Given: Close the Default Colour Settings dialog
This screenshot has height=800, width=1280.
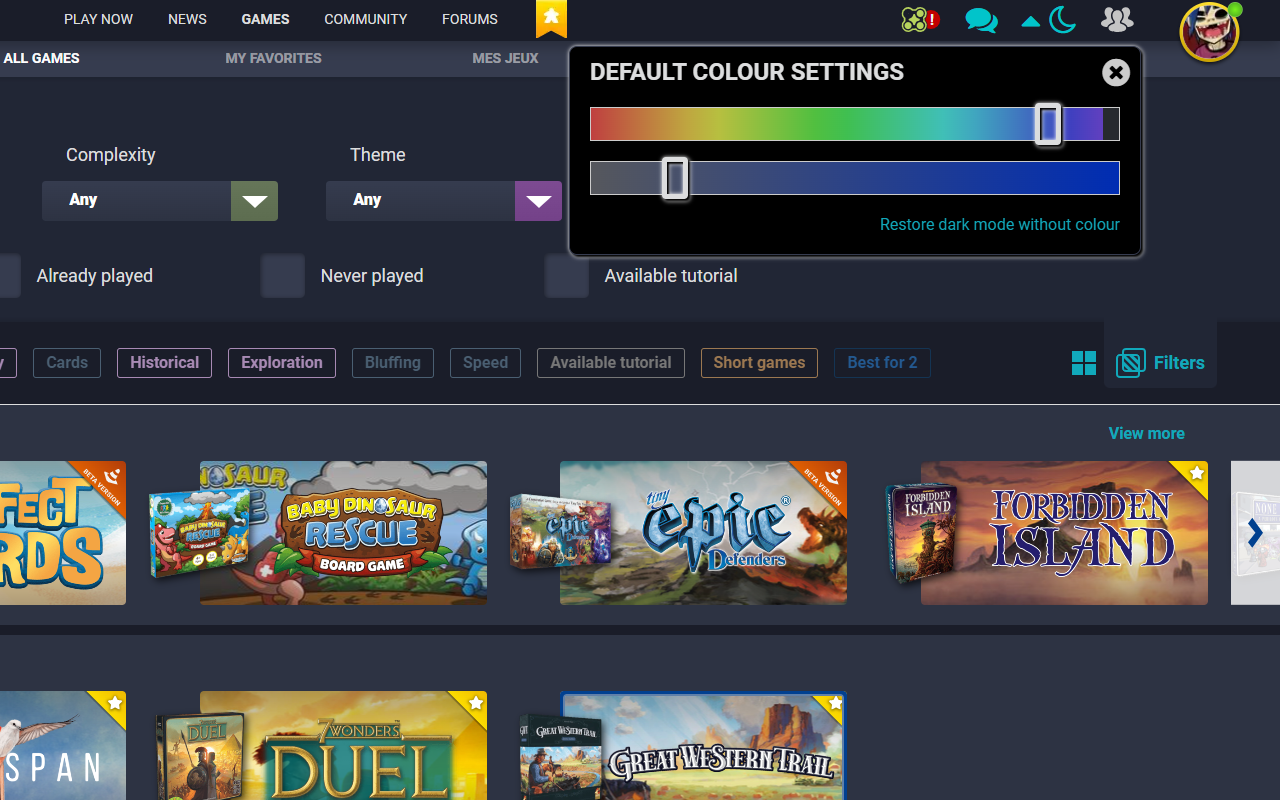Looking at the screenshot, I should 1115,72.
